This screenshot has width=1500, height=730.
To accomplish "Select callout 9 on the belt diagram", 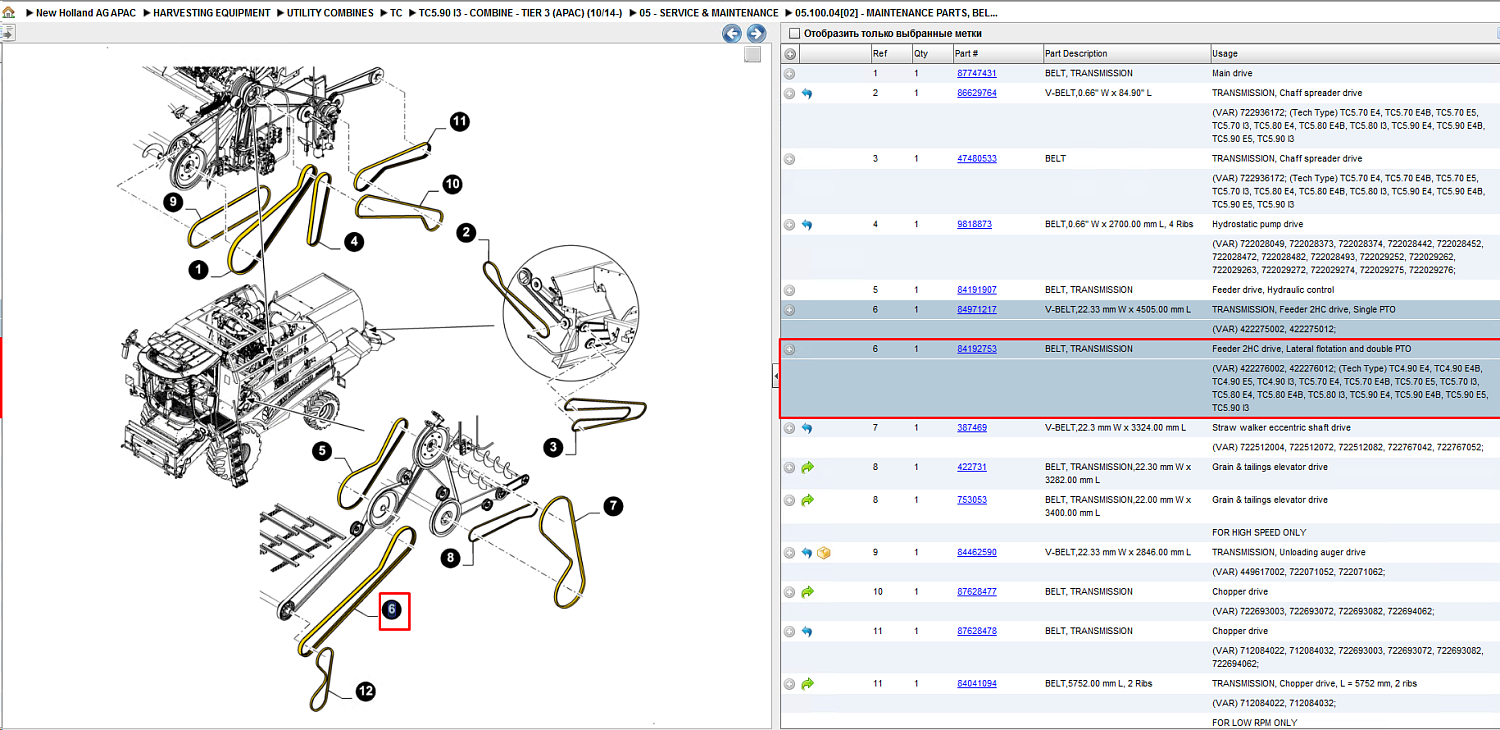I will coord(174,202).
